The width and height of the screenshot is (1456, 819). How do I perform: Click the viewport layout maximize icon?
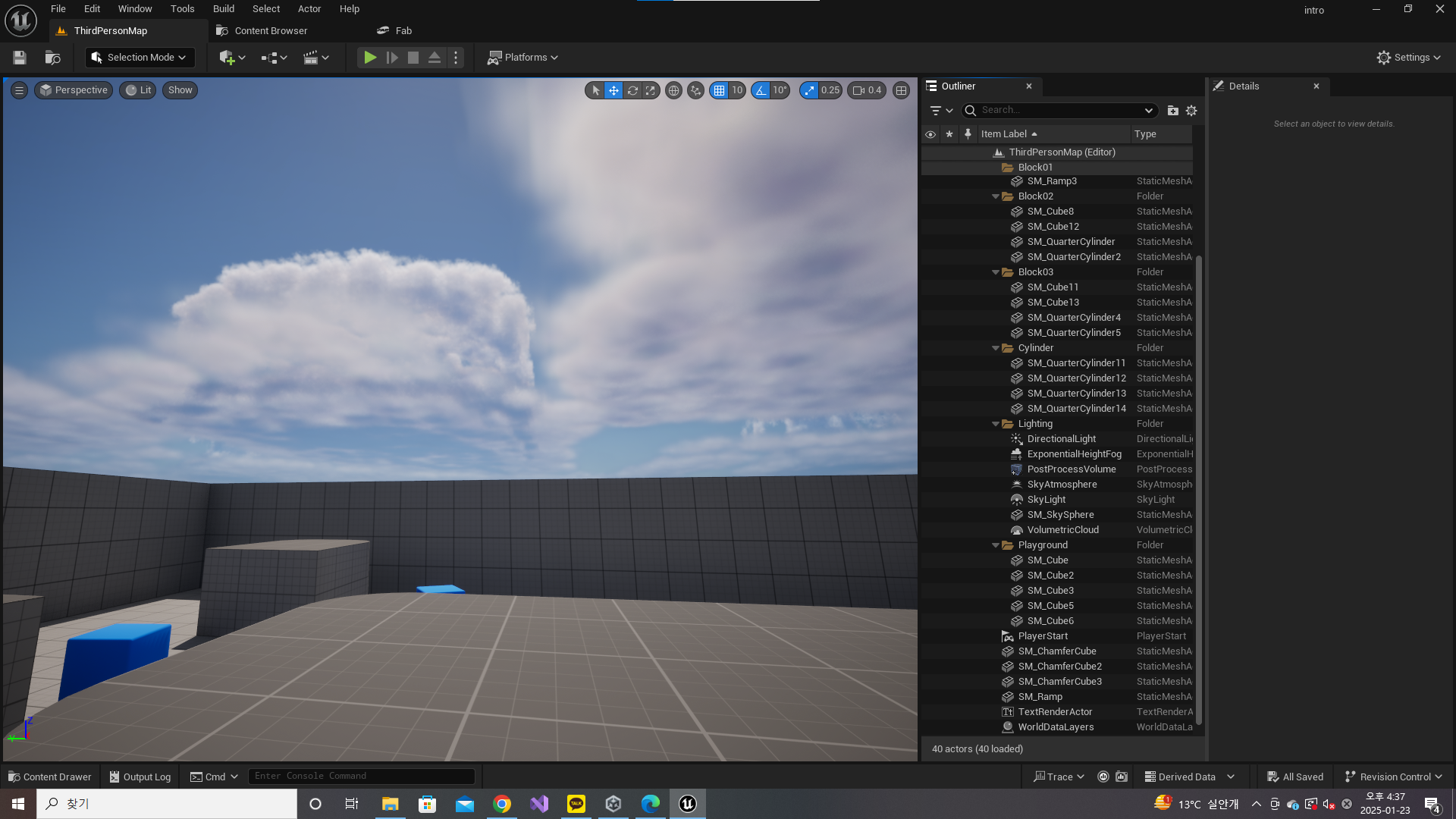point(901,90)
